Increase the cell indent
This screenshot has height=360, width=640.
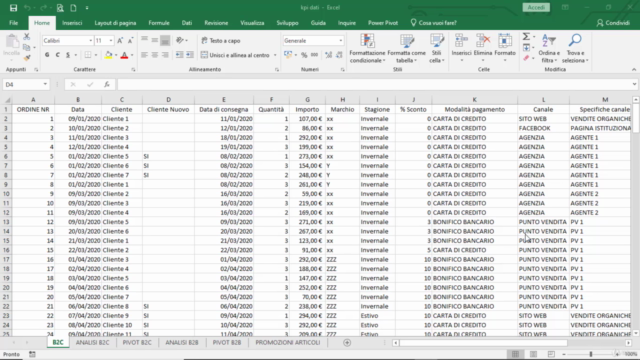[190, 55]
